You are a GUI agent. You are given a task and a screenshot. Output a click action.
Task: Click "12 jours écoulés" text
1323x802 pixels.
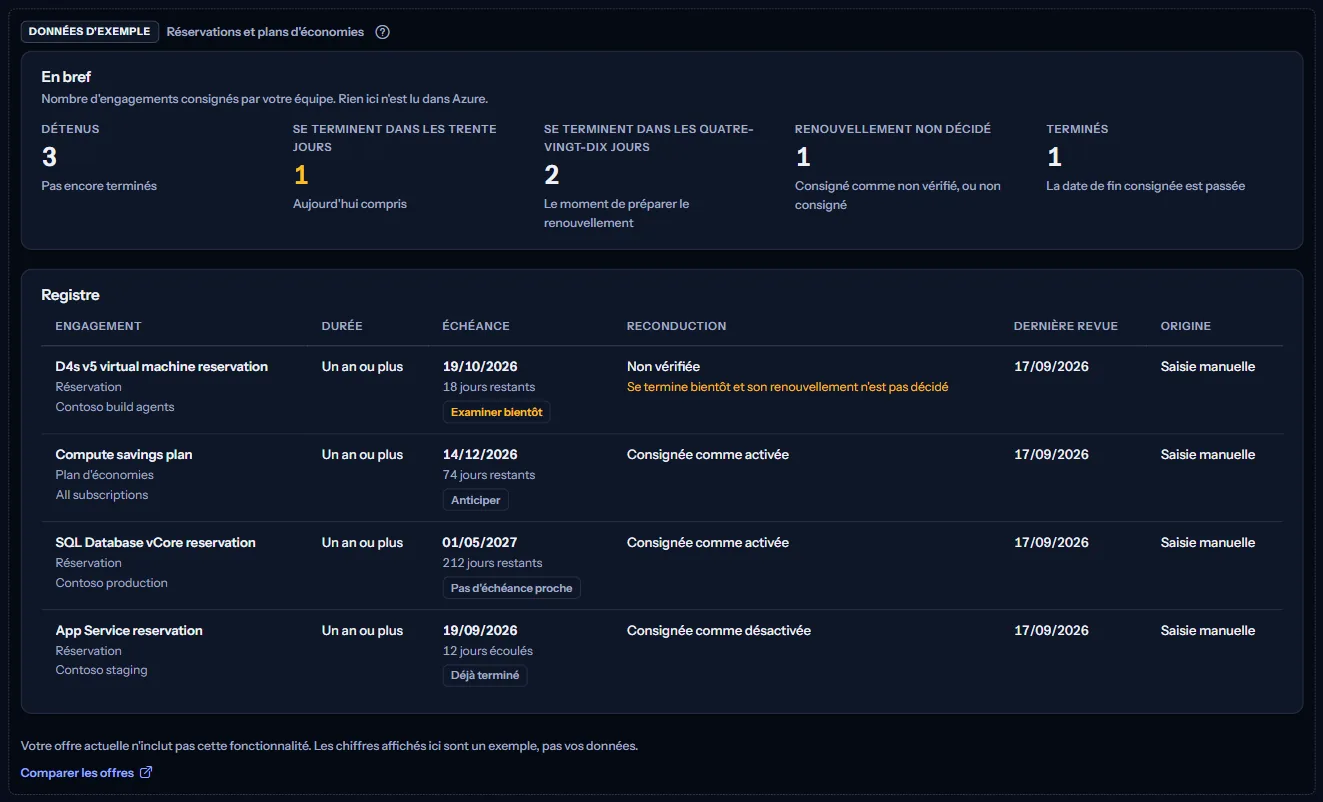[488, 651]
